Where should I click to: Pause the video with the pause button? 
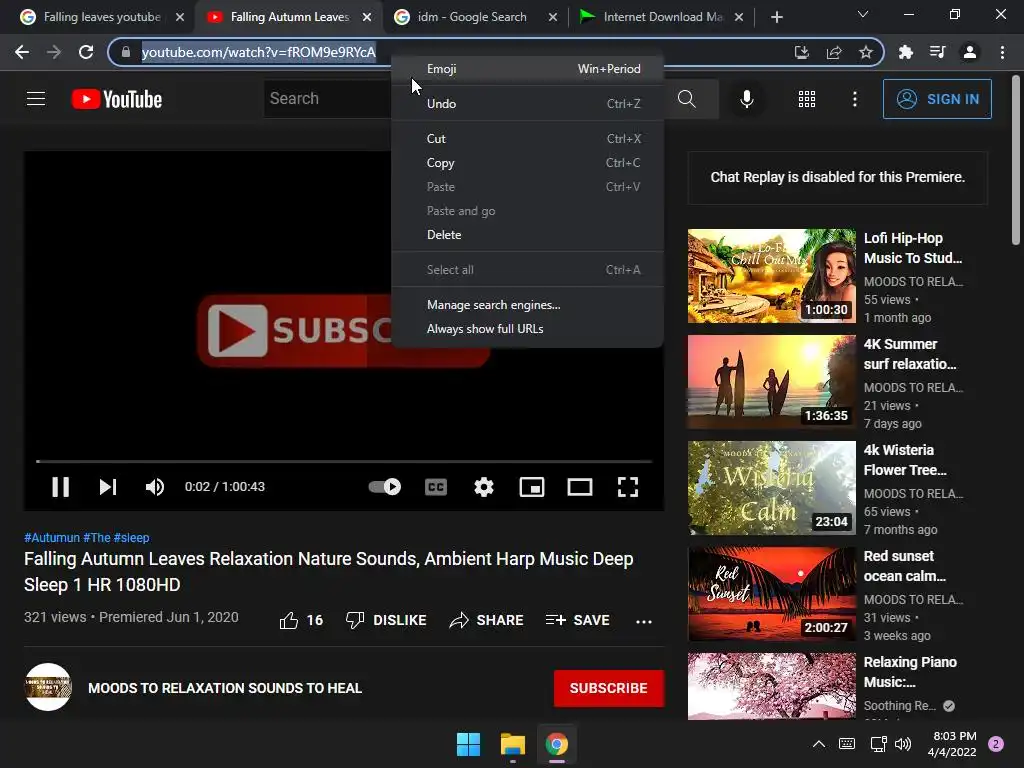click(60, 487)
